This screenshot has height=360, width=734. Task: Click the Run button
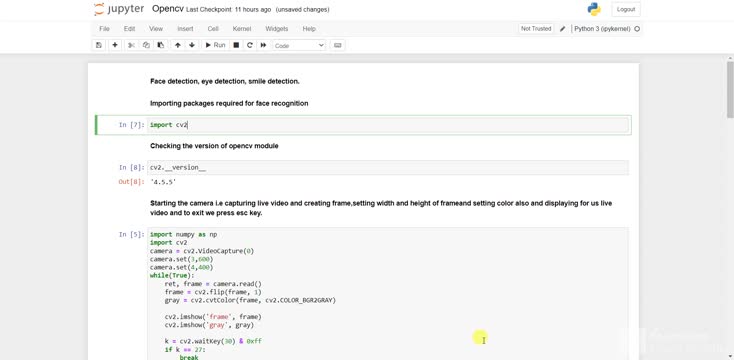coord(215,45)
